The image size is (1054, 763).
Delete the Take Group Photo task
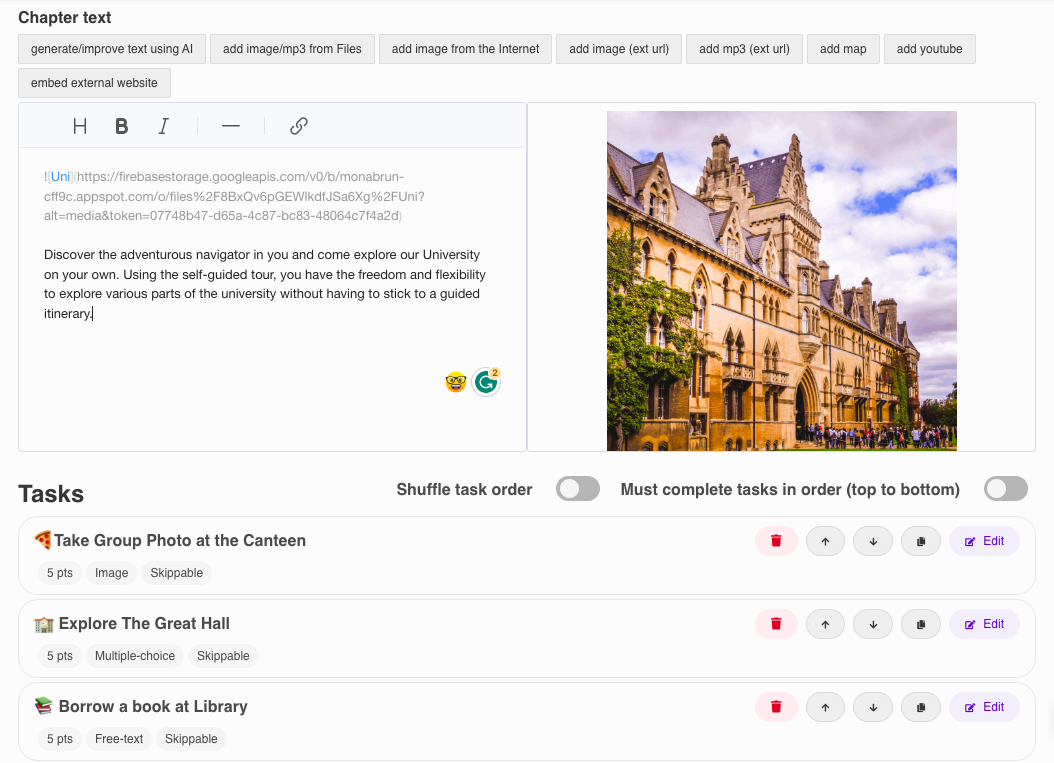coord(776,540)
